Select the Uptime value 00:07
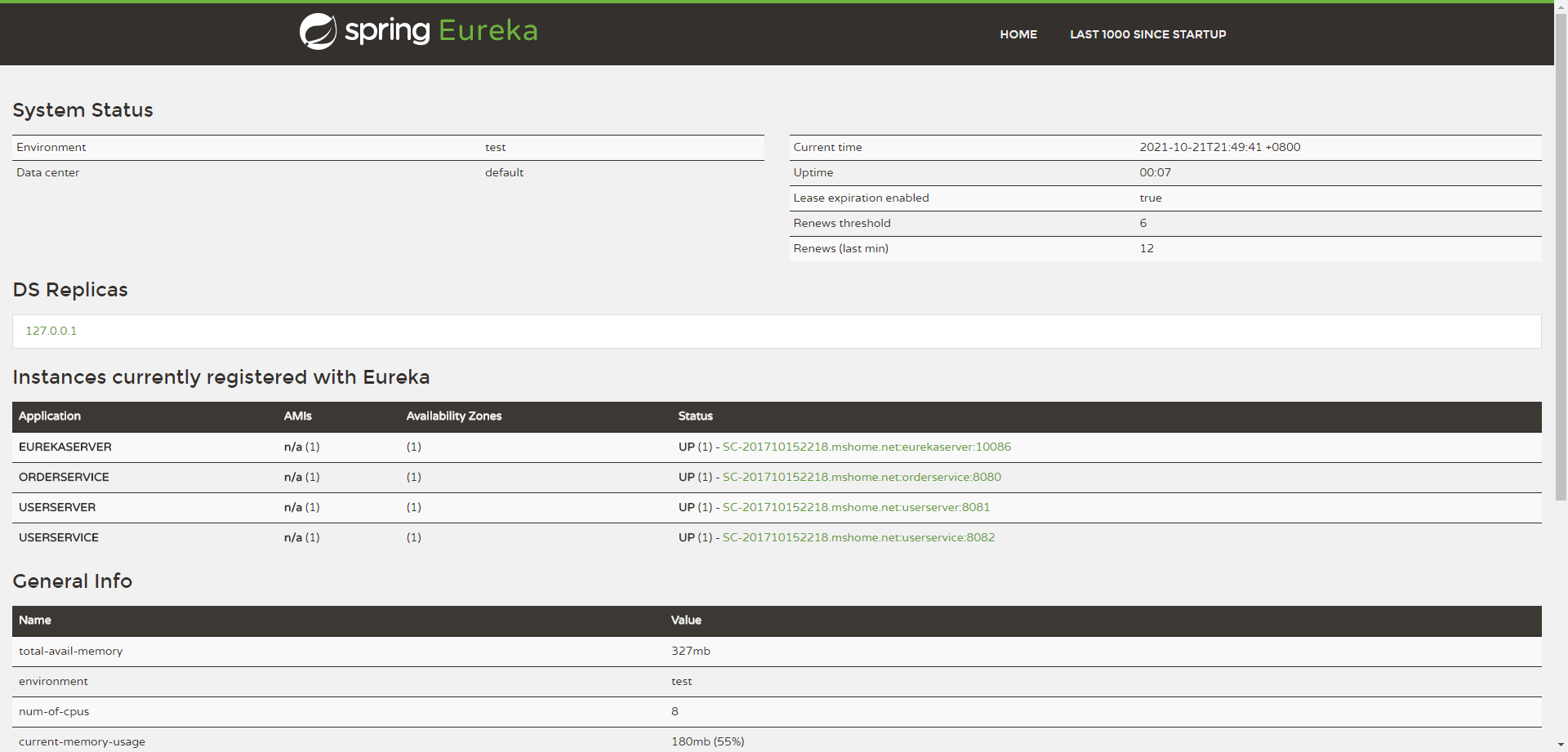The height and width of the screenshot is (752, 1568). (1156, 172)
